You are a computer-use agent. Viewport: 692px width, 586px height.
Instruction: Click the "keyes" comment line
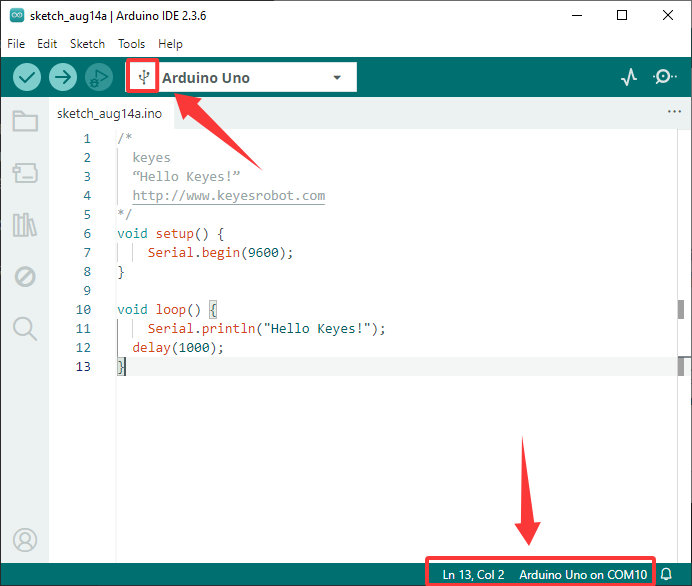[151, 158]
